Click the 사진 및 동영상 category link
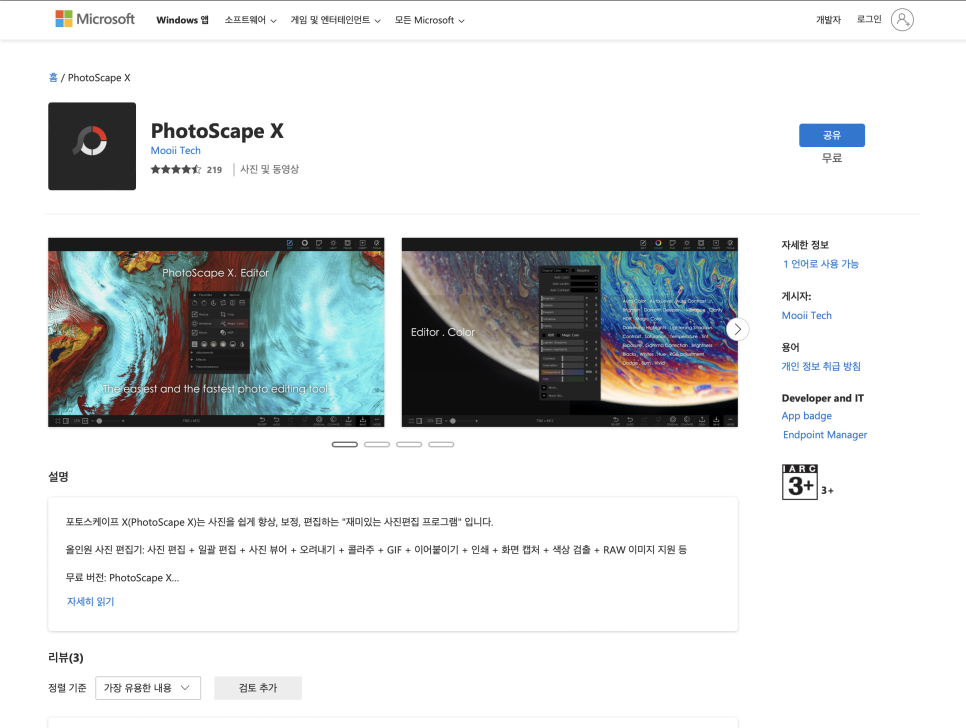Image resolution: width=966 pixels, height=728 pixels. pos(269,169)
